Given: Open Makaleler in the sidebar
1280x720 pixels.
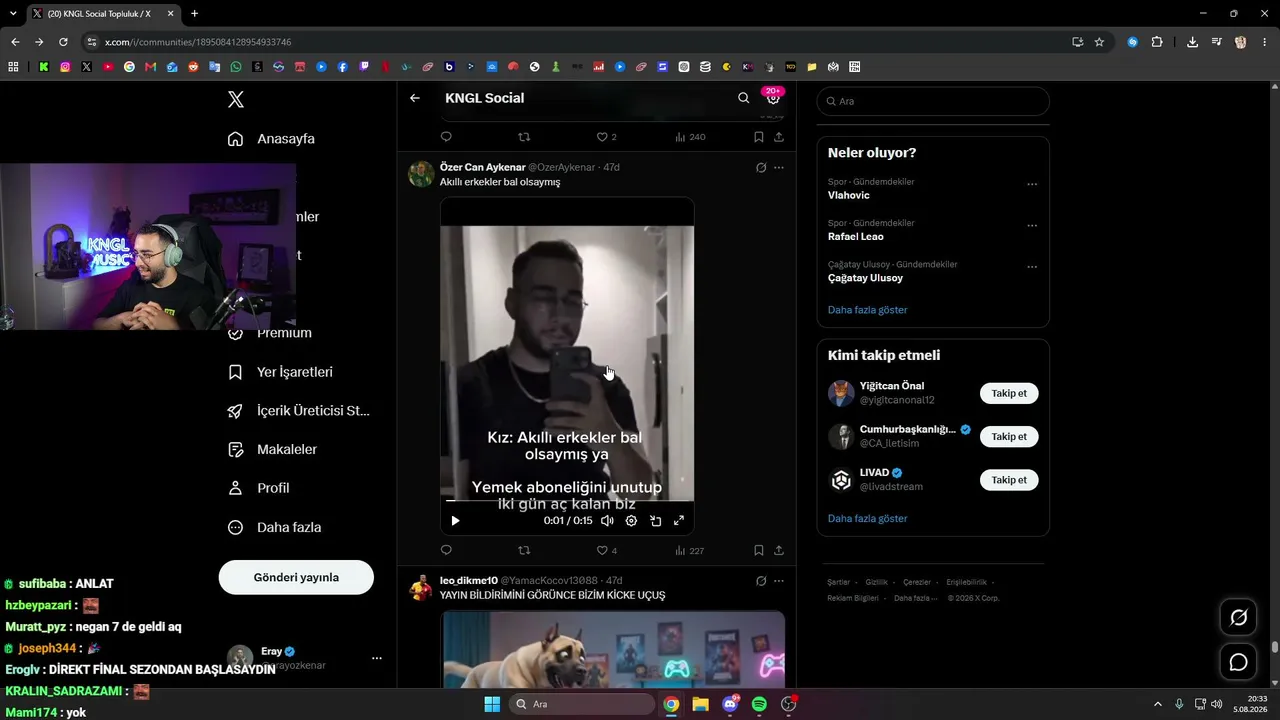Looking at the screenshot, I should click(273, 450).
